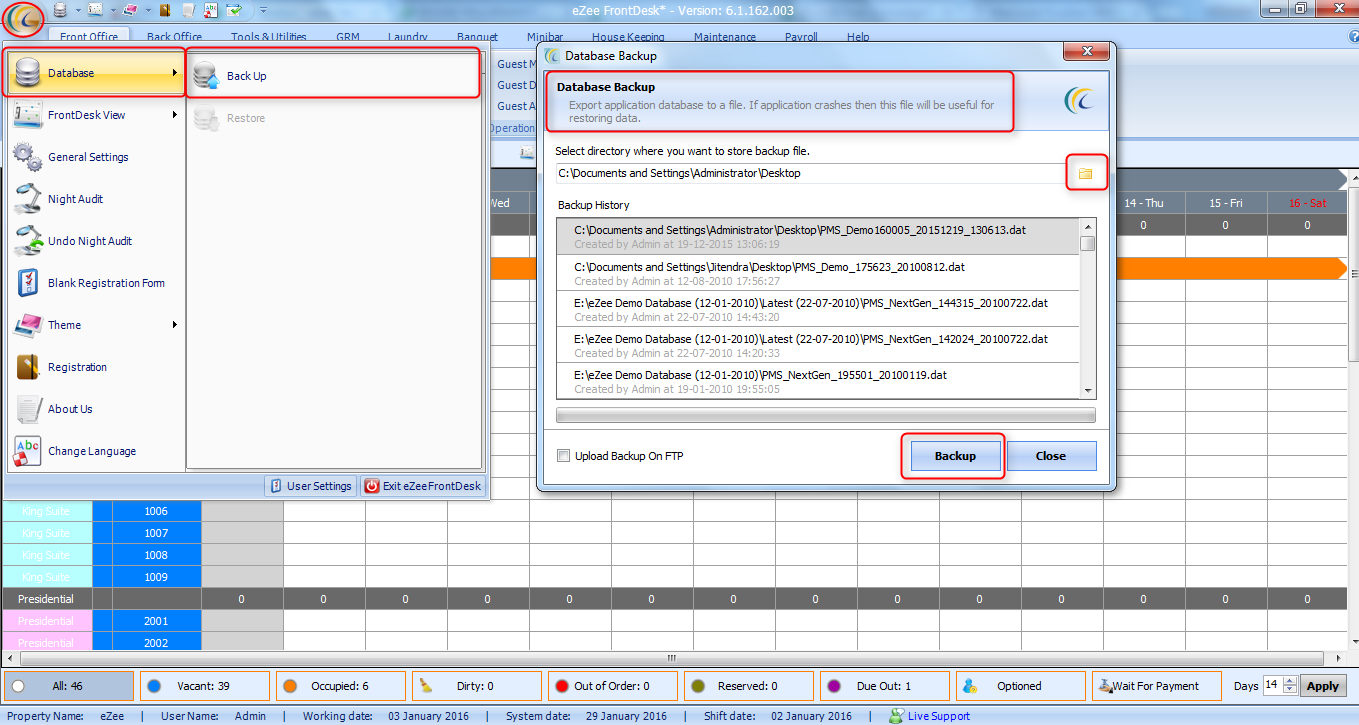
Task: Select Back Up menu entry
Action: 334,76
